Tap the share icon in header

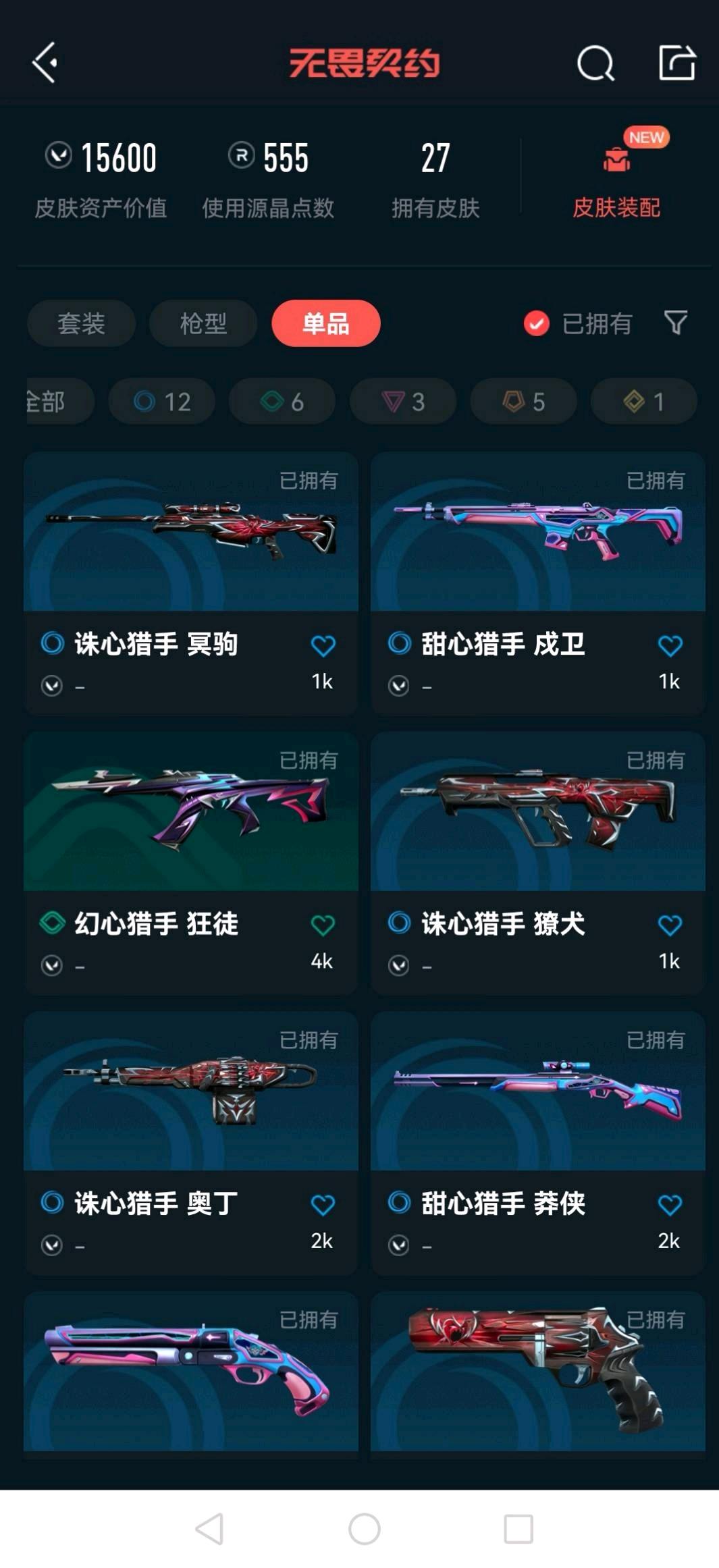click(x=676, y=63)
